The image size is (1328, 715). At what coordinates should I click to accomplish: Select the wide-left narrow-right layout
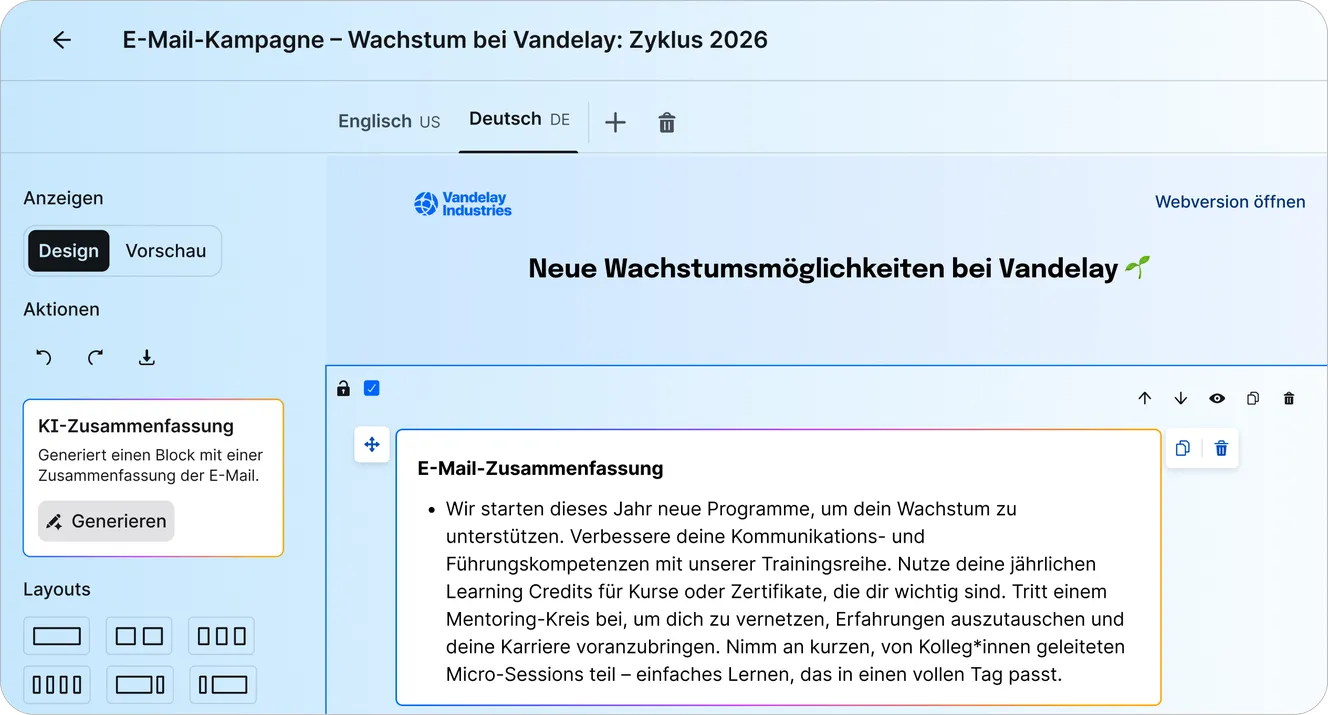pos(139,685)
